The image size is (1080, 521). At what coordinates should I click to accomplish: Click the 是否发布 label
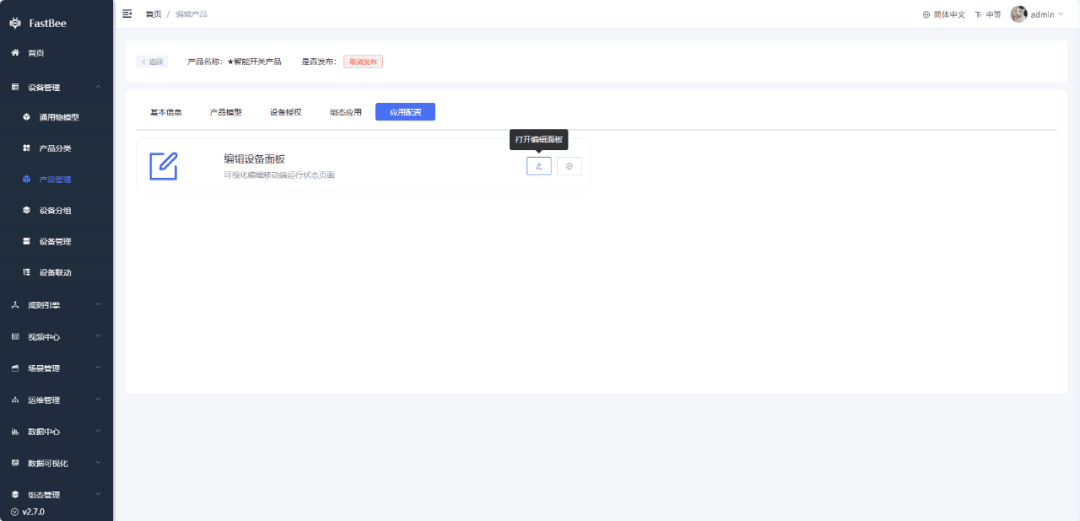pyautogui.click(x=320, y=61)
